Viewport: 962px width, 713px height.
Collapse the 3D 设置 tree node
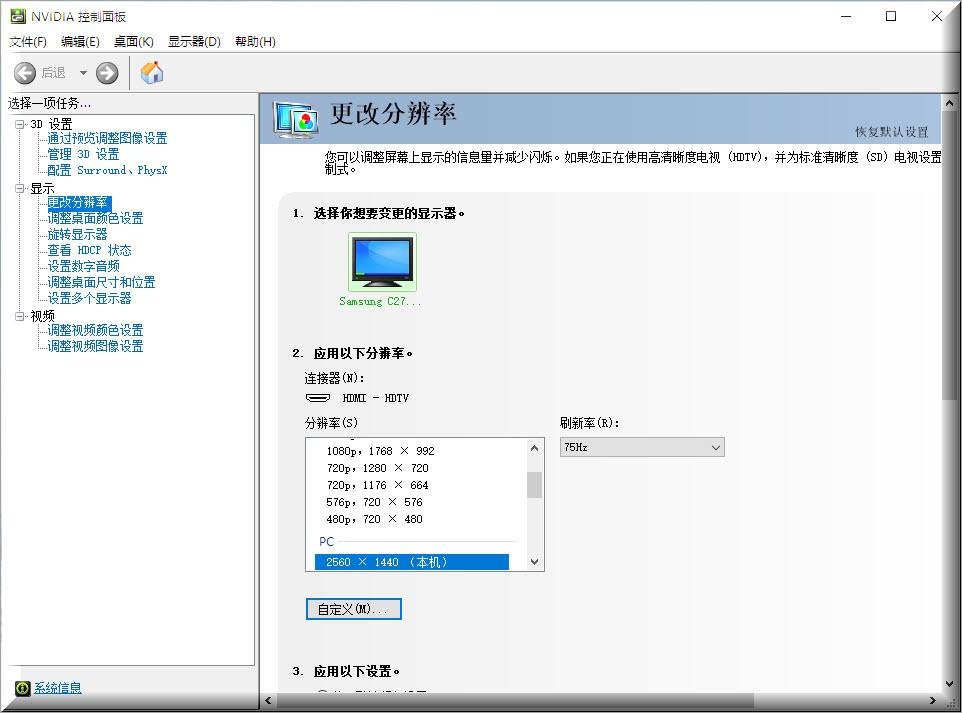point(20,125)
